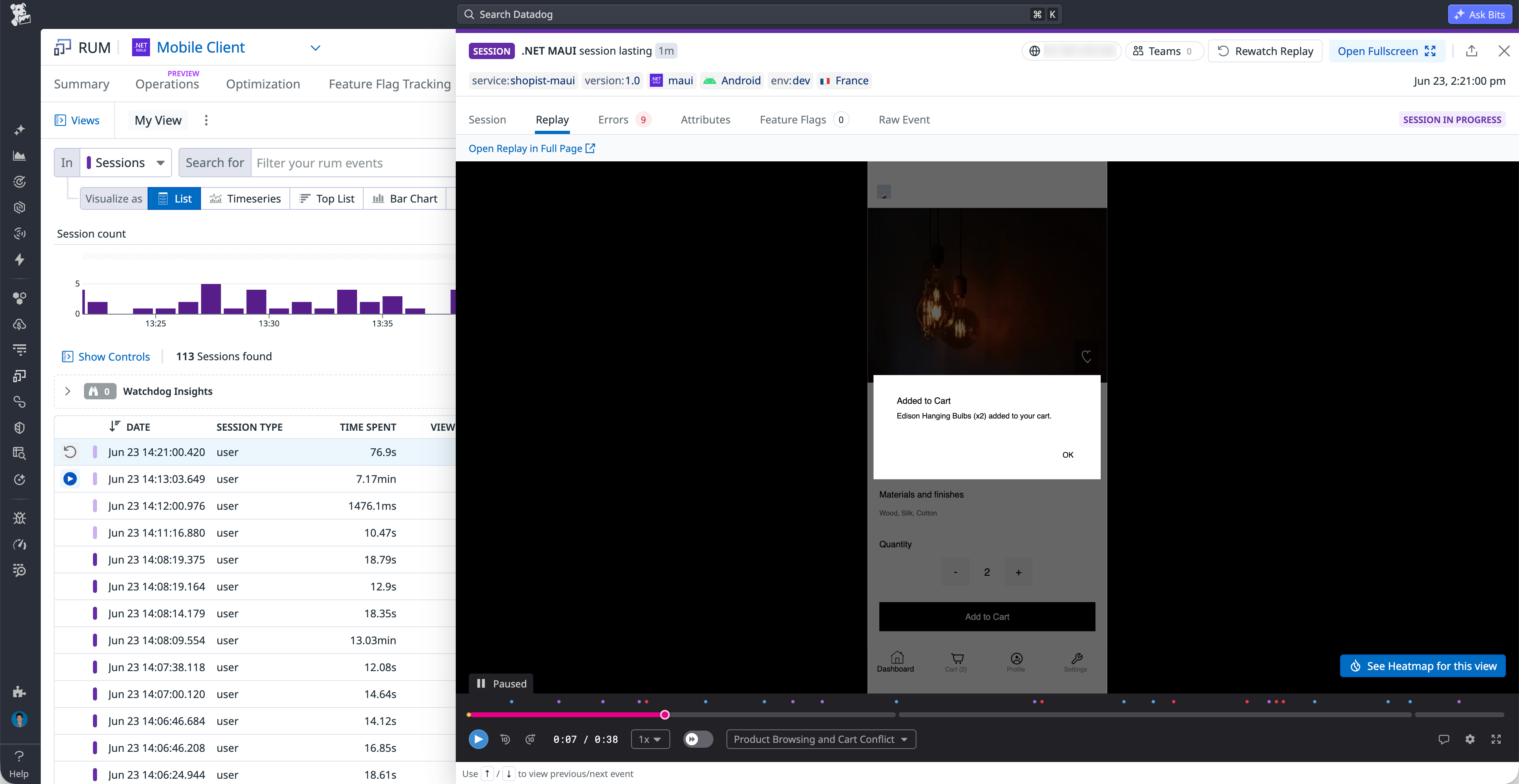1519x784 pixels.
Task: Click the DATE column sort icon
Action: 115,426
